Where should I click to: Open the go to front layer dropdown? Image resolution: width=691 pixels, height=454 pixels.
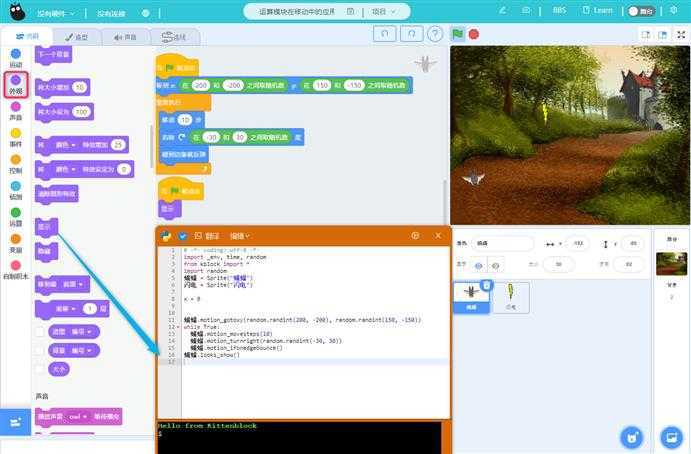pos(73,284)
